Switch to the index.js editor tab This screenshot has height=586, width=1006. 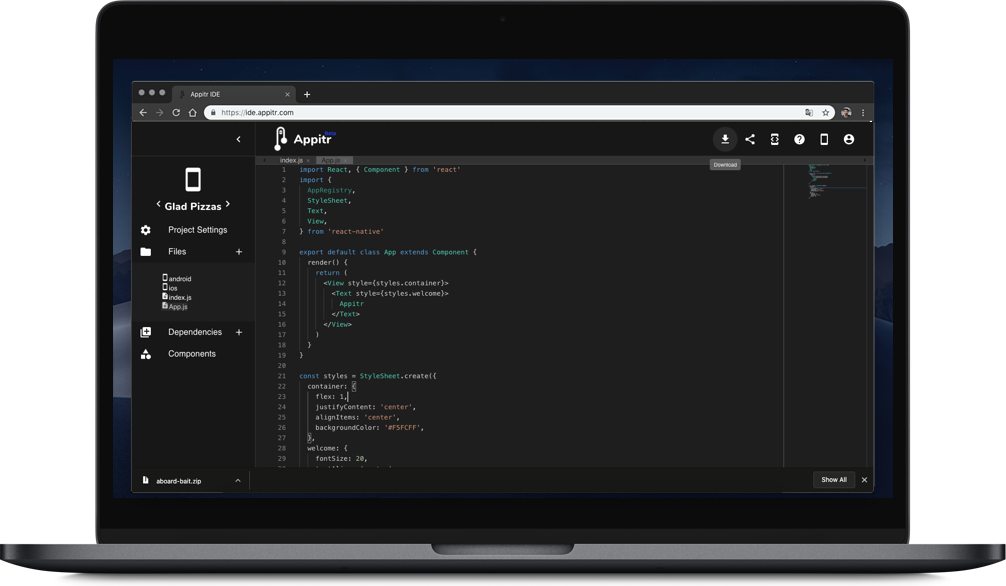[x=291, y=160]
